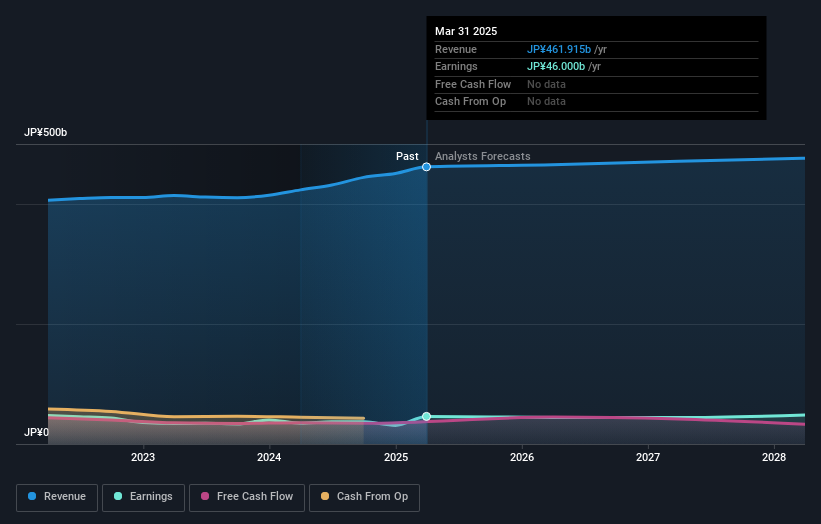Toggle the Revenue legend series
The image size is (821, 524).
click(x=57, y=497)
